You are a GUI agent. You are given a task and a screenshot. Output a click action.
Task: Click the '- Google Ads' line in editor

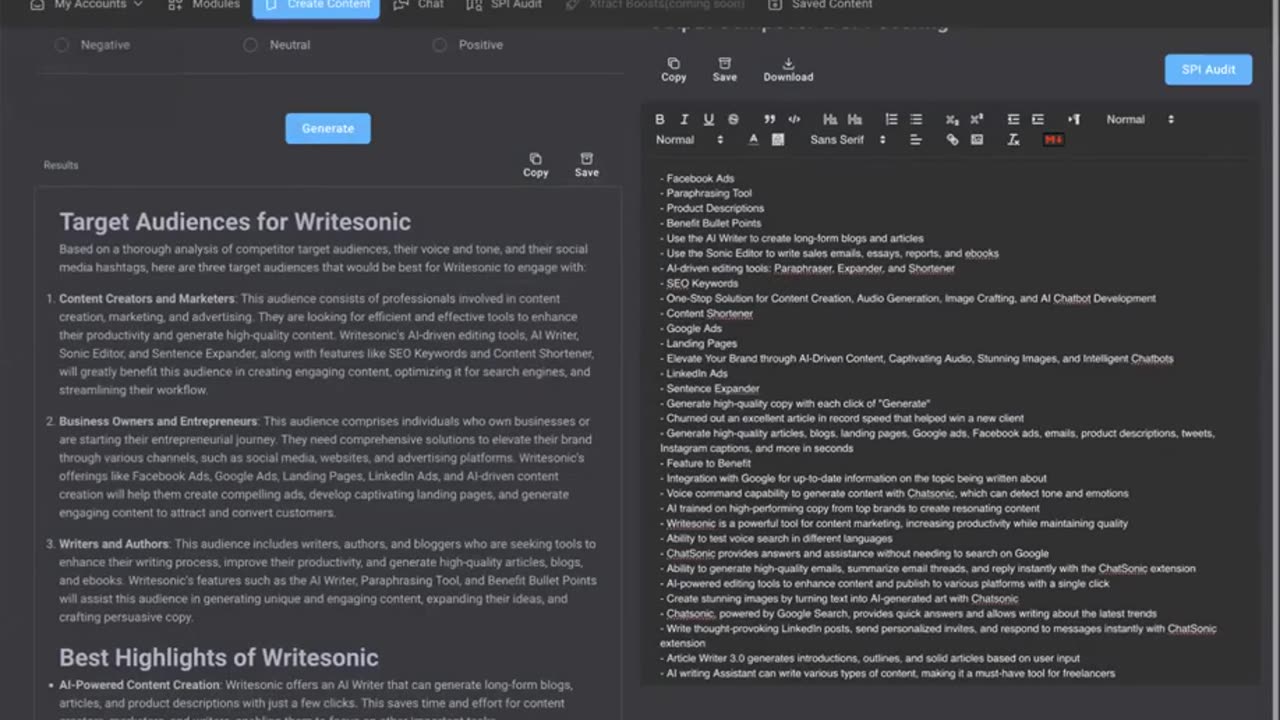point(691,328)
